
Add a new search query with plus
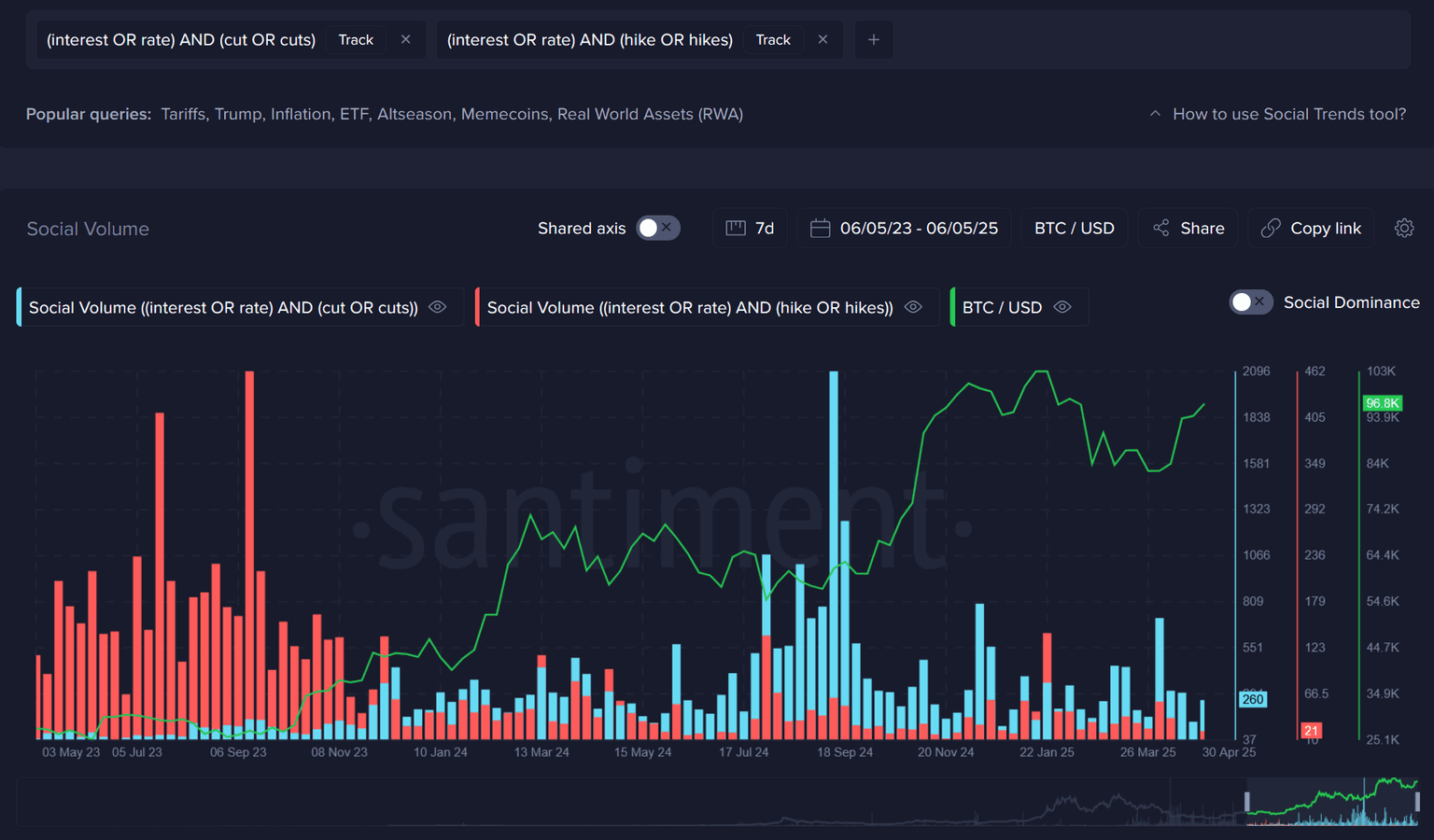pos(874,39)
